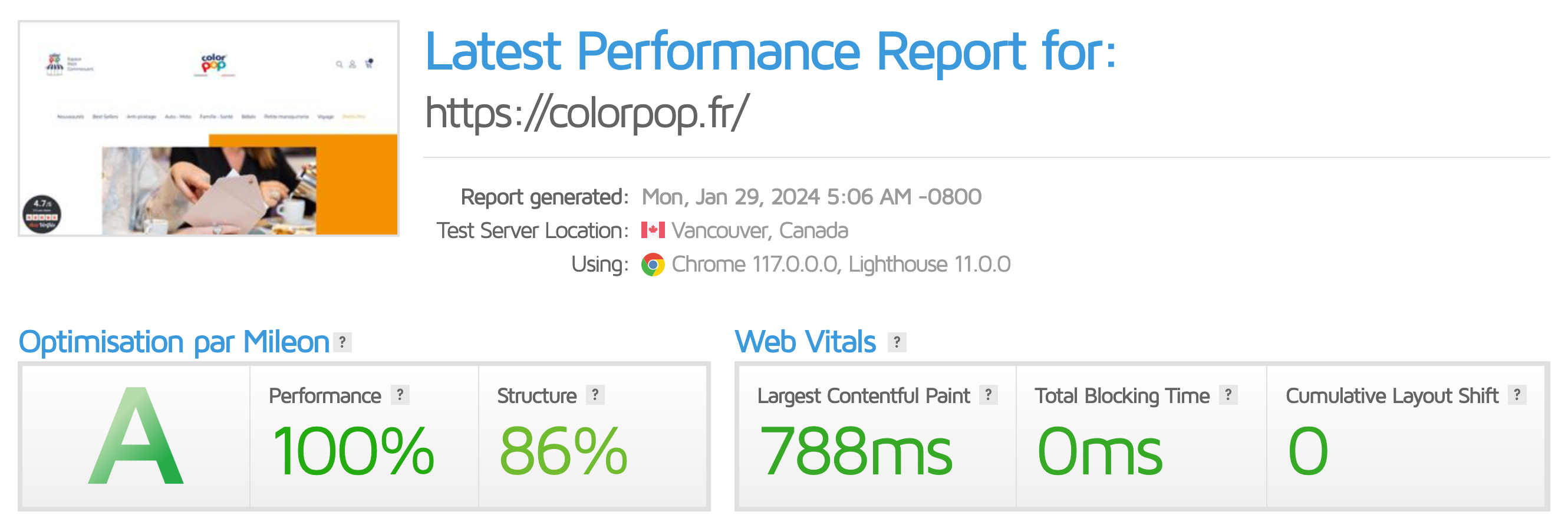This screenshot has width=1568, height=528.
Task: Select Best Sellers in the navigation menu
Action: [106, 117]
